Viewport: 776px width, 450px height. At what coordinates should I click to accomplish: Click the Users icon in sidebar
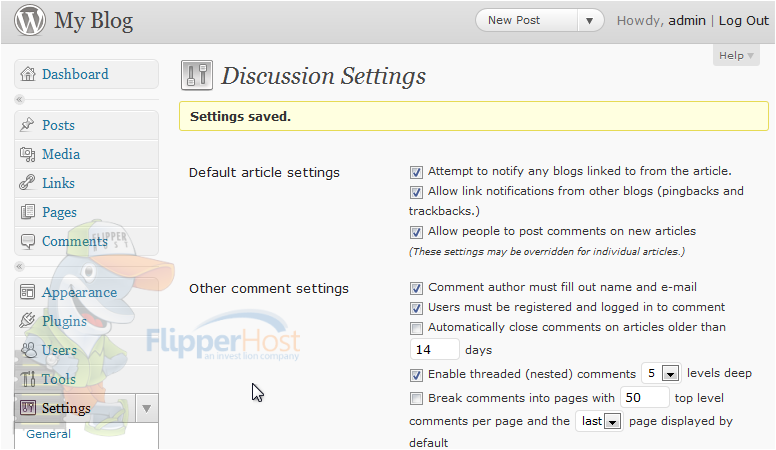(x=29, y=350)
